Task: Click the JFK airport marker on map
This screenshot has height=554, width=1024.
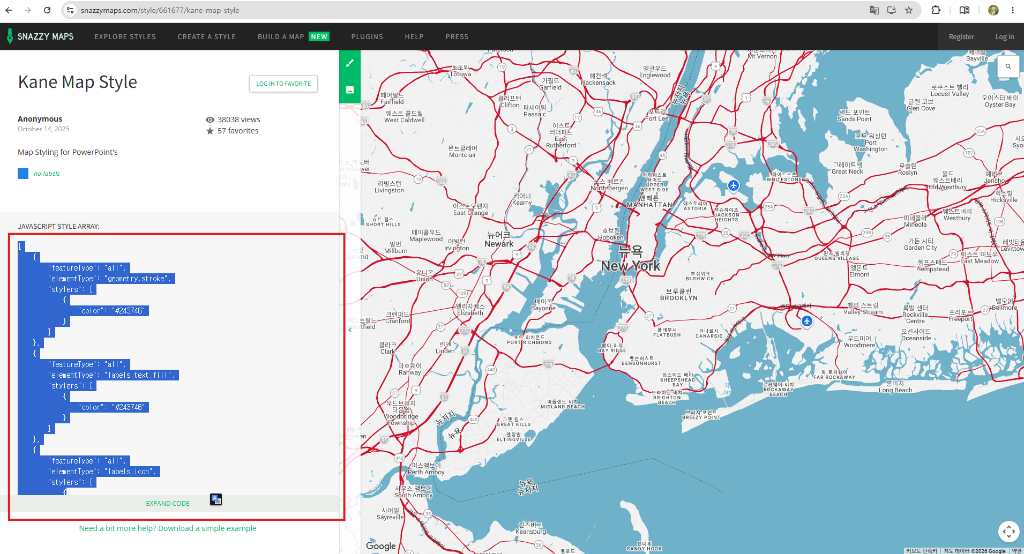Action: (x=807, y=321)
